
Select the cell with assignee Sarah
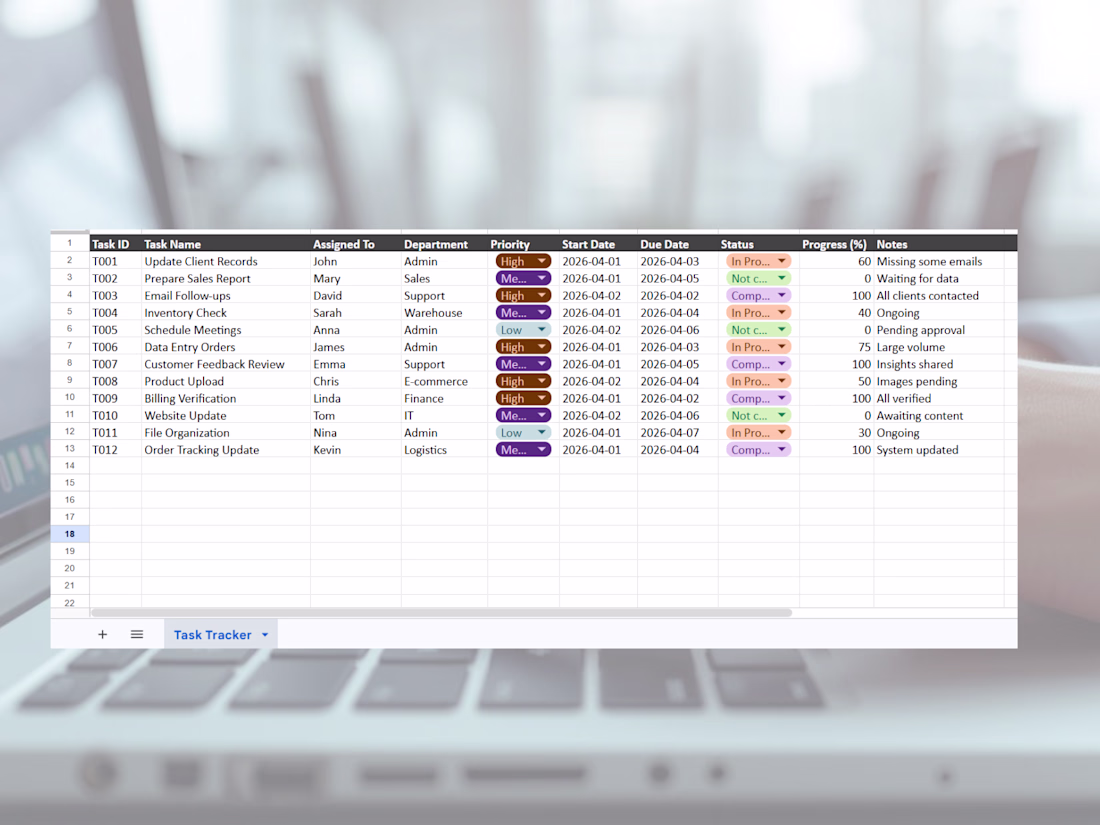tap(356, 313)
